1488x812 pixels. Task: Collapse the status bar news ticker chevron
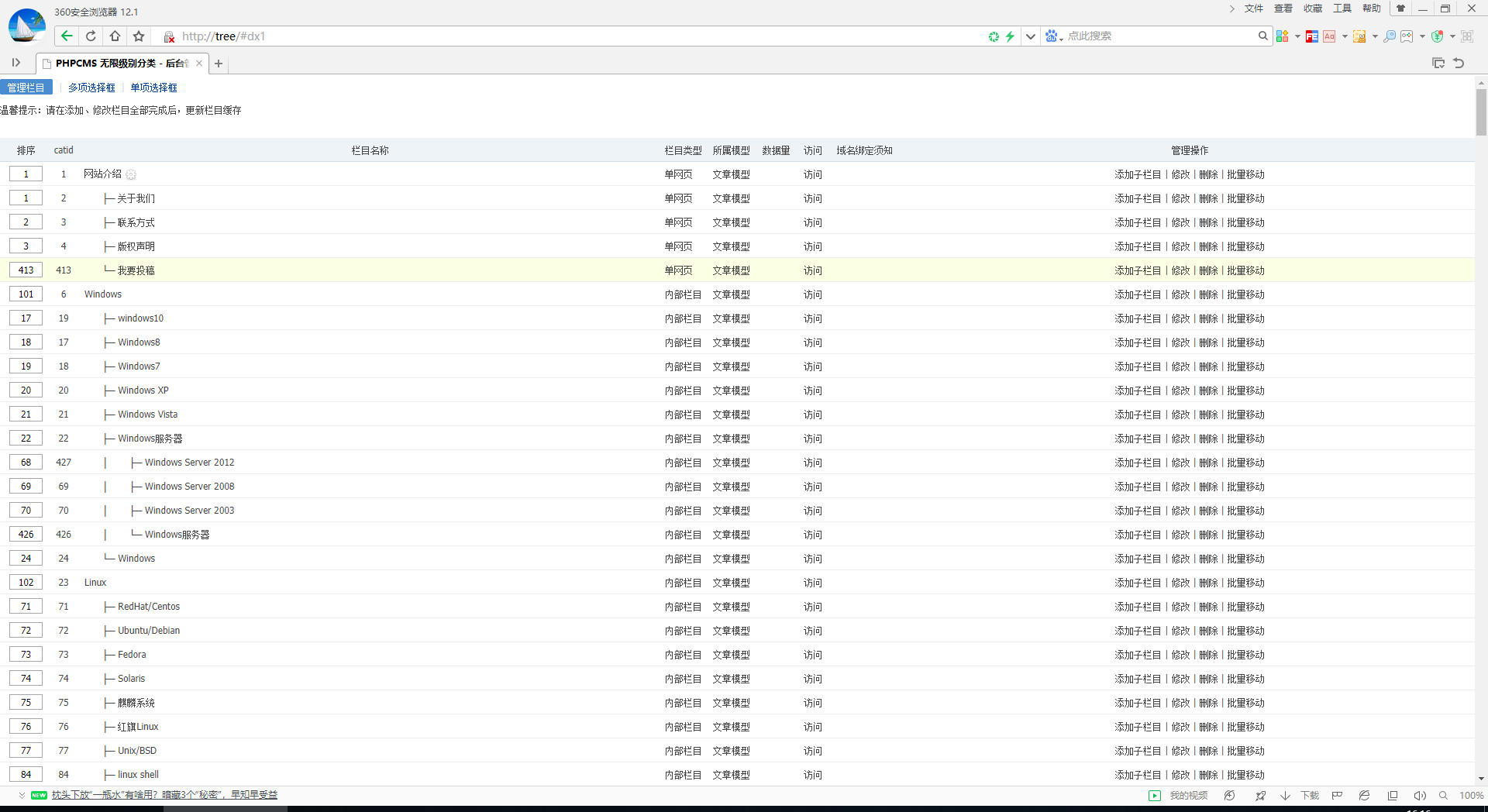click(x=22, y=795)
